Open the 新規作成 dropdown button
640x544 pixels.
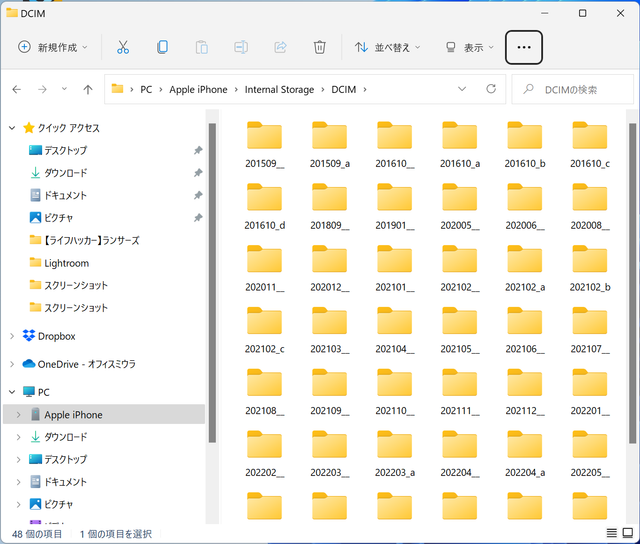(53, 47)
